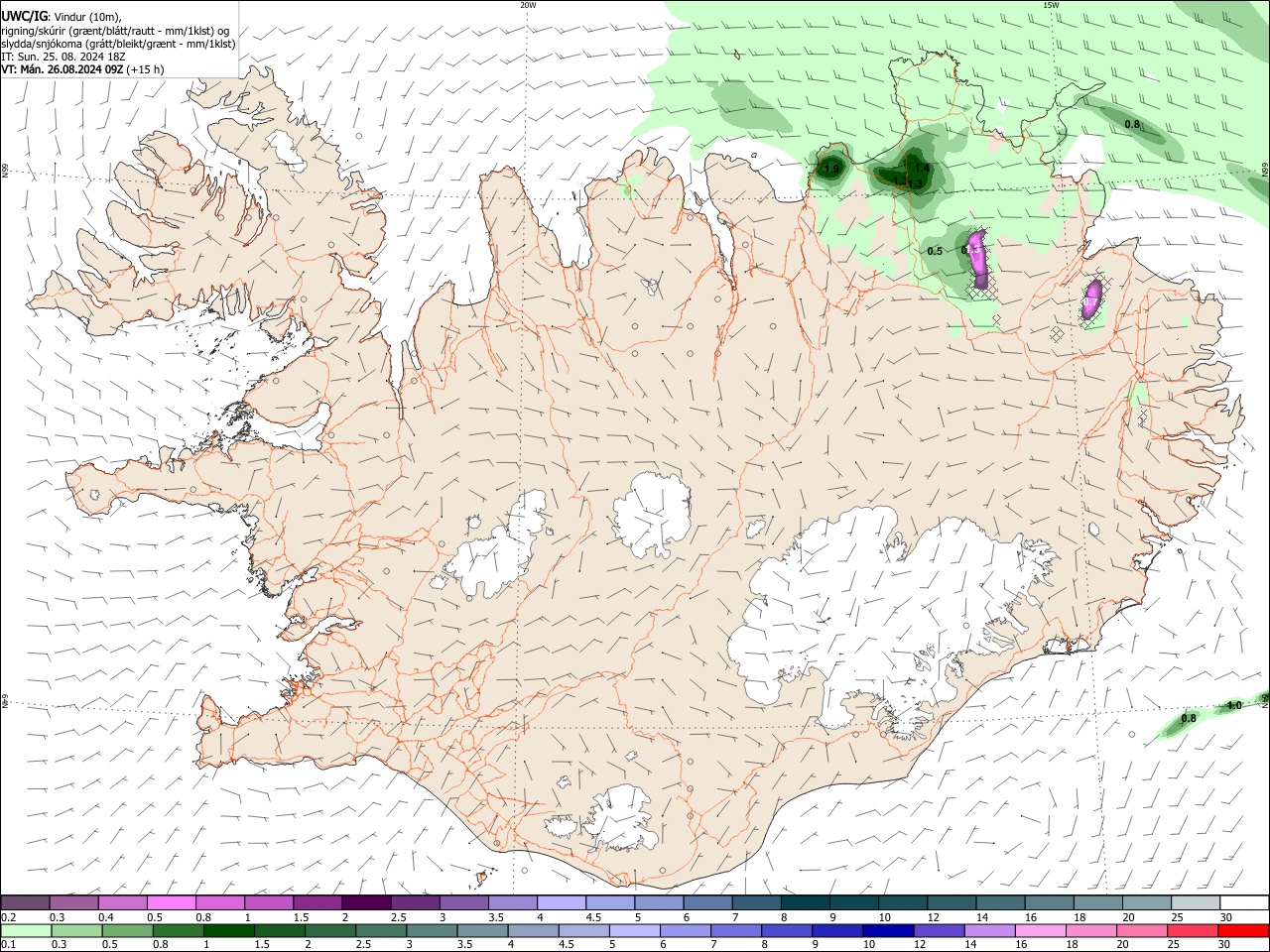Click the 1.0 value at southeast edge
Viewport: 1270px width, 952px height.
(x=1234, y=706)
